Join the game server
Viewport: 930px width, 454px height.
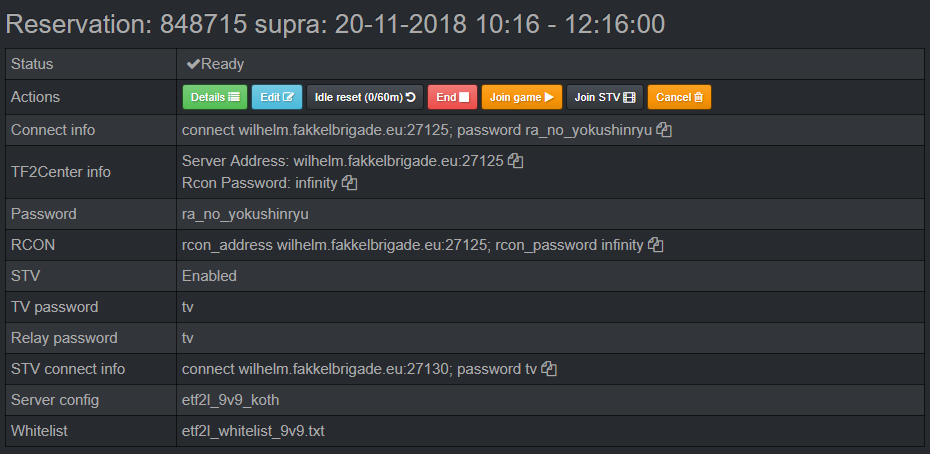tap(521, 97)
